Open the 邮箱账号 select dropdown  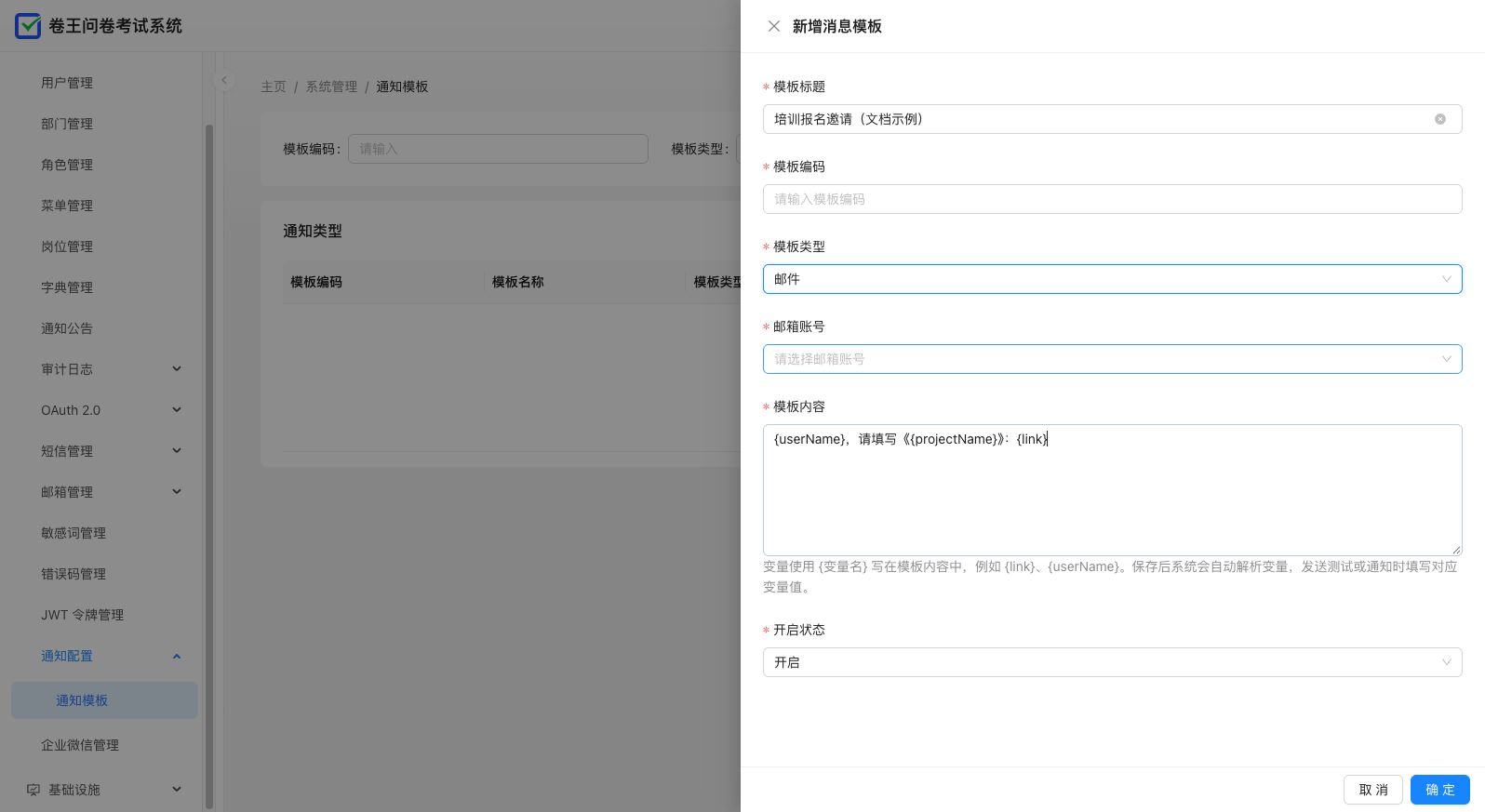1112,359
